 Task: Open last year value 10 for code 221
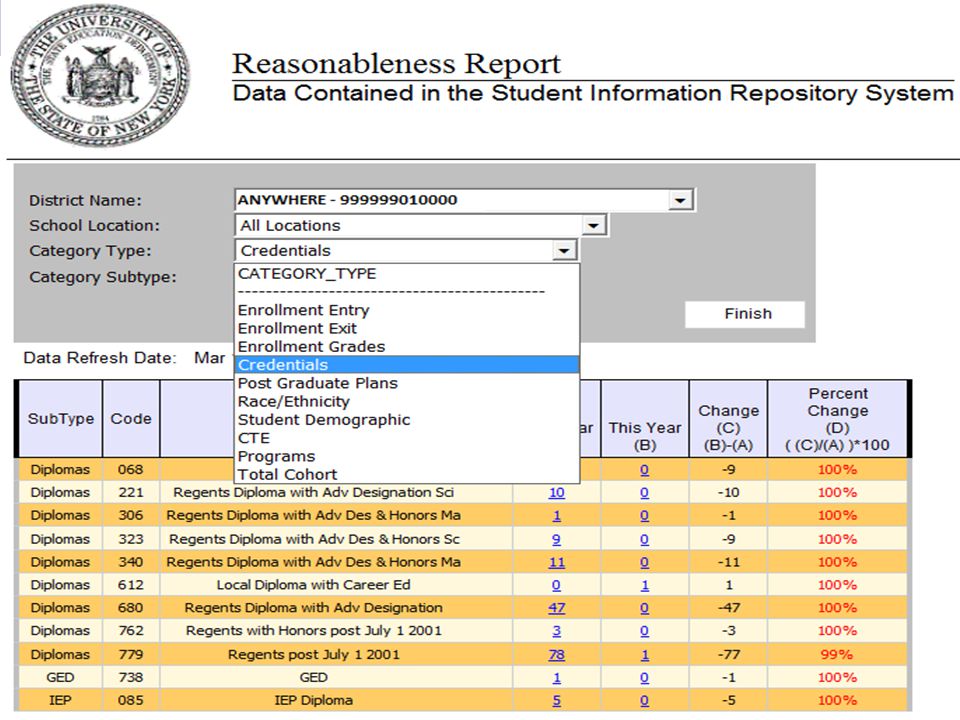557,493
